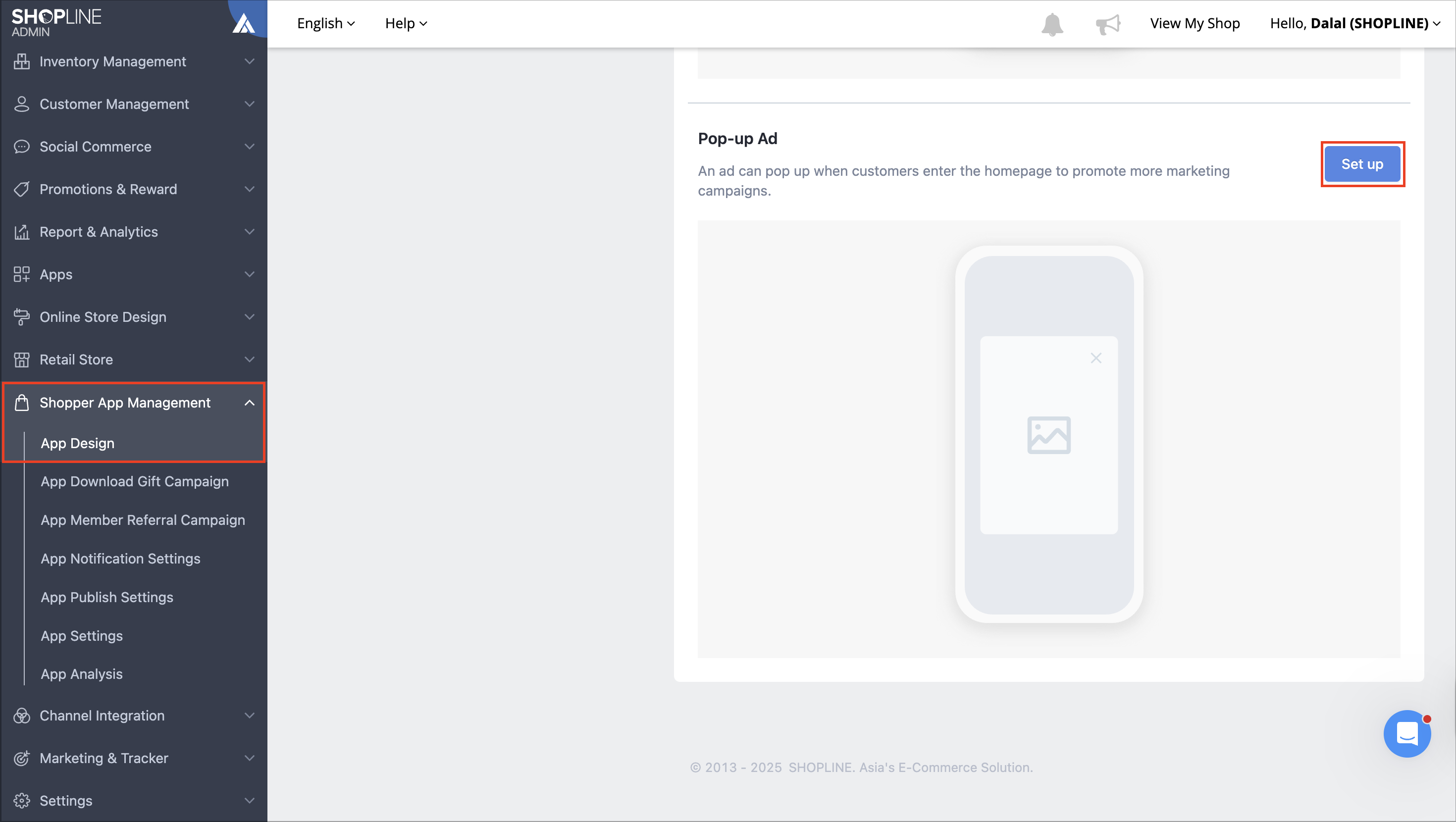
Task: Click the Marketing & Tracker target icon
Action: pos(21,758)
